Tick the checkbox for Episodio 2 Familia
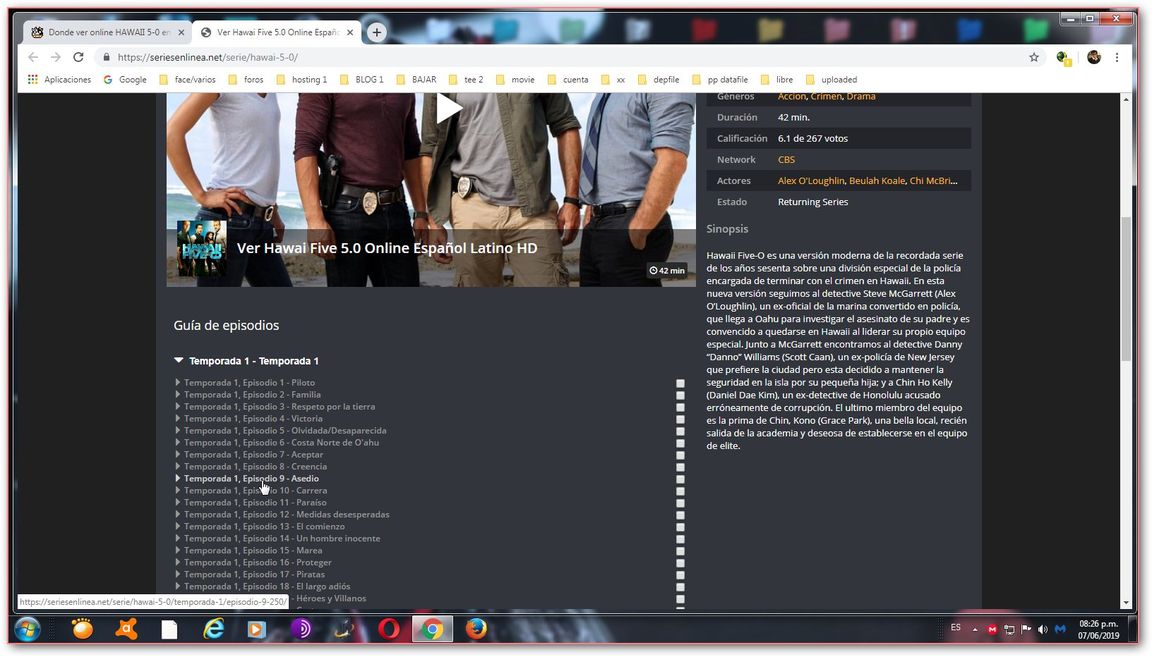 pyautogui.click(x=680, y=395)
